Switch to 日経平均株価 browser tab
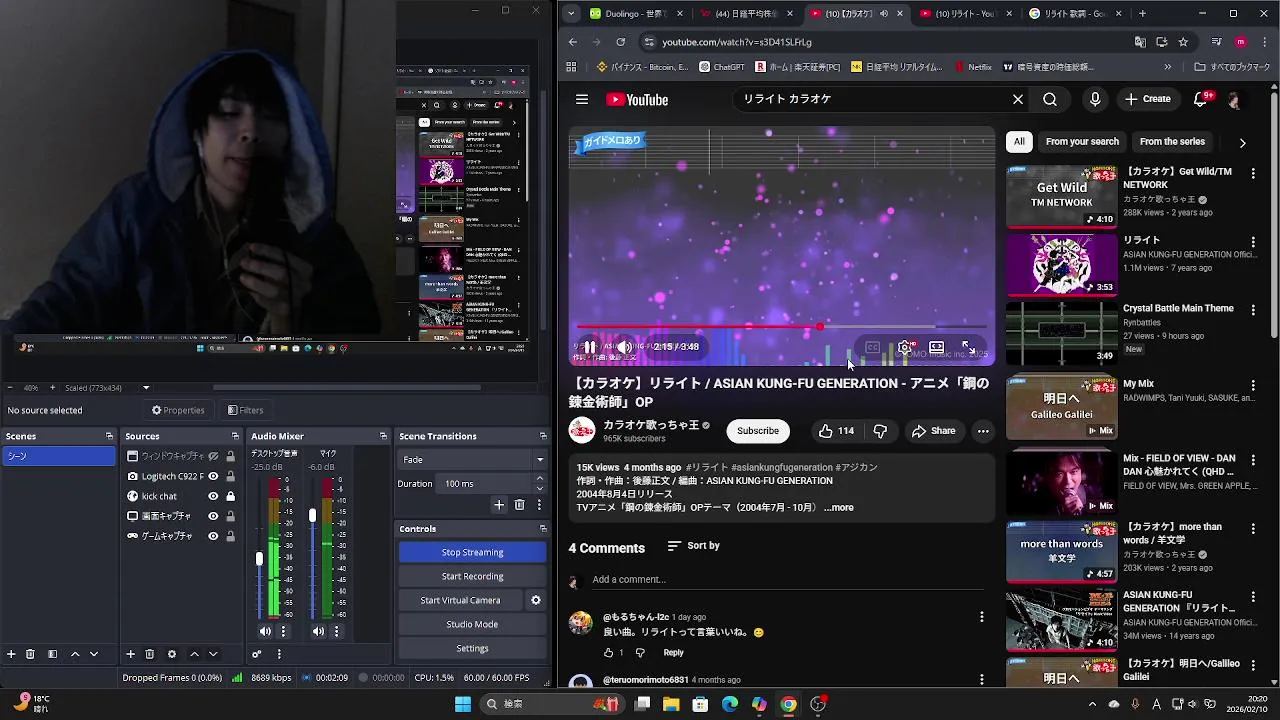 coord(746,14)
